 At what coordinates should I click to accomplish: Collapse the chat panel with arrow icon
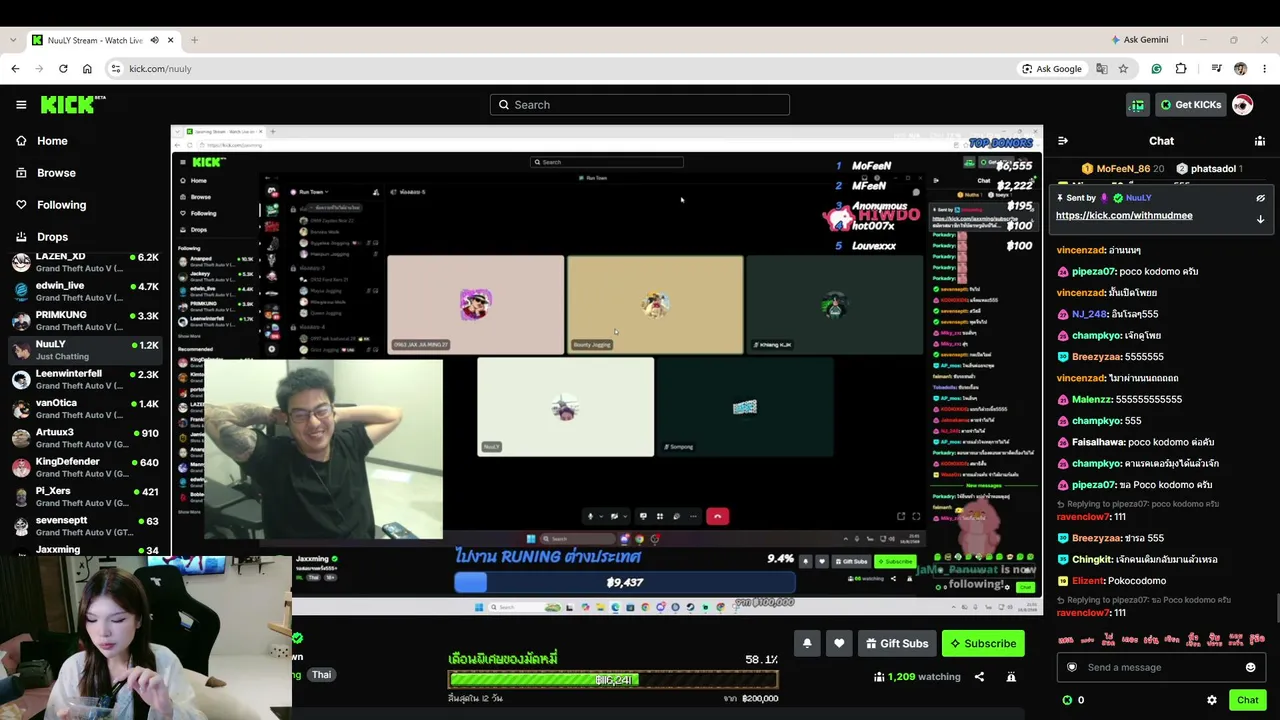point(1063,141)
